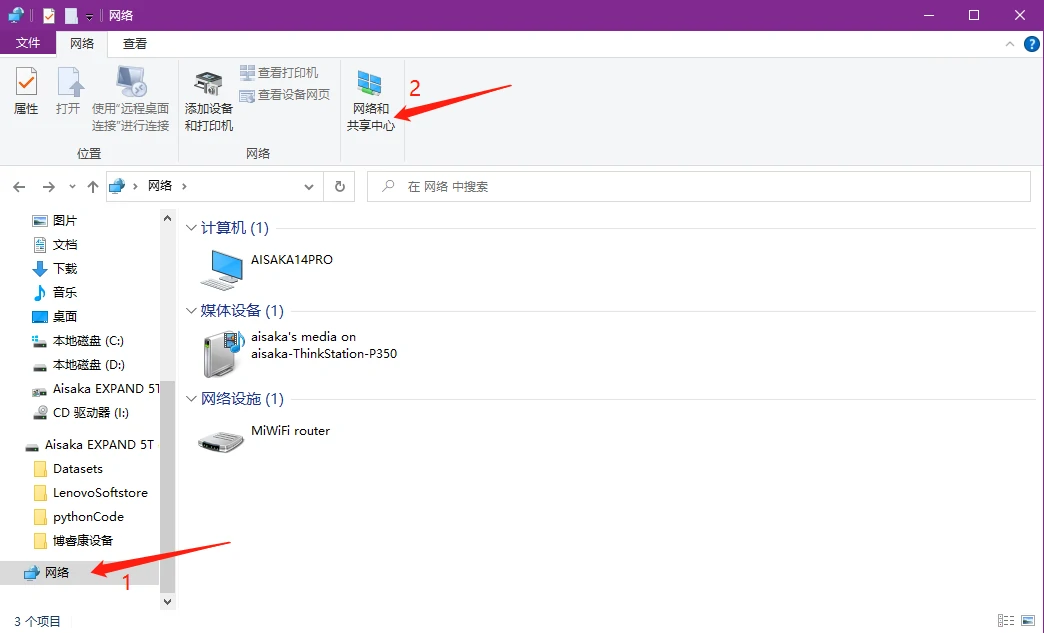Image resolution: width=1044 pixels, height=633 pixels.
Task: Open the help question mark icon
Action: click(1031, 44)
